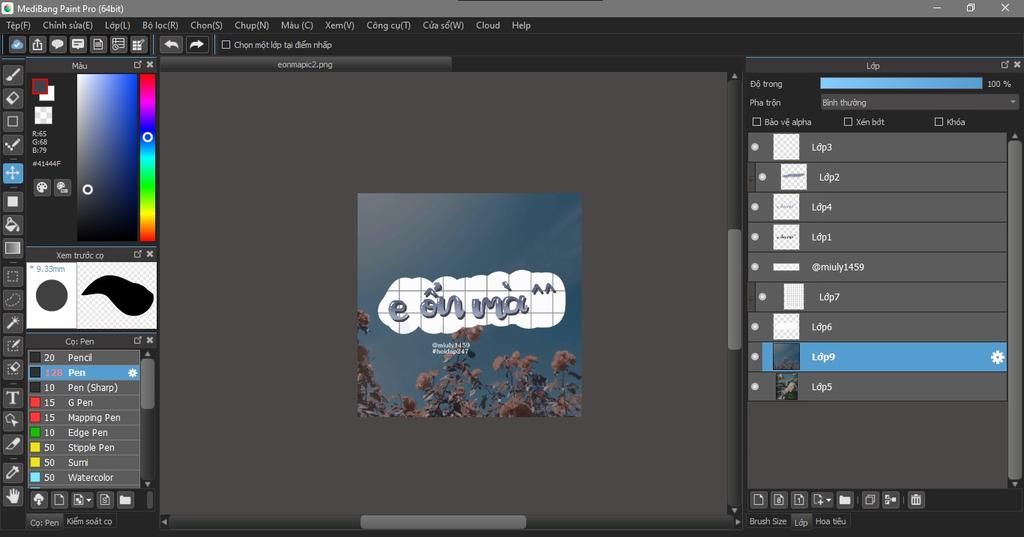Open the color palette icon in Màu panel
The height and width of the screenshot is (537, 1024).
pos(42,187)
